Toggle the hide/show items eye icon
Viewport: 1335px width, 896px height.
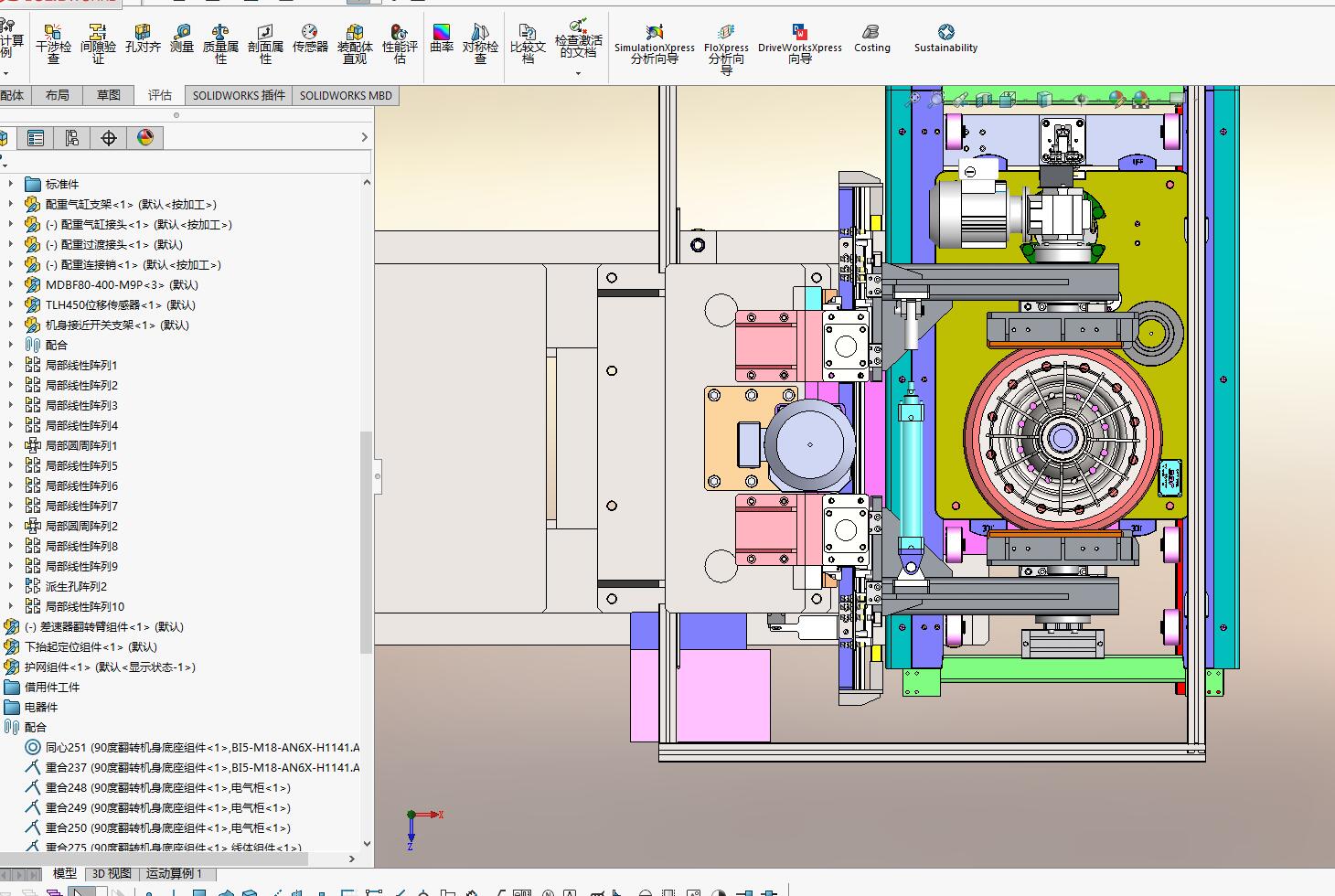1081,99
